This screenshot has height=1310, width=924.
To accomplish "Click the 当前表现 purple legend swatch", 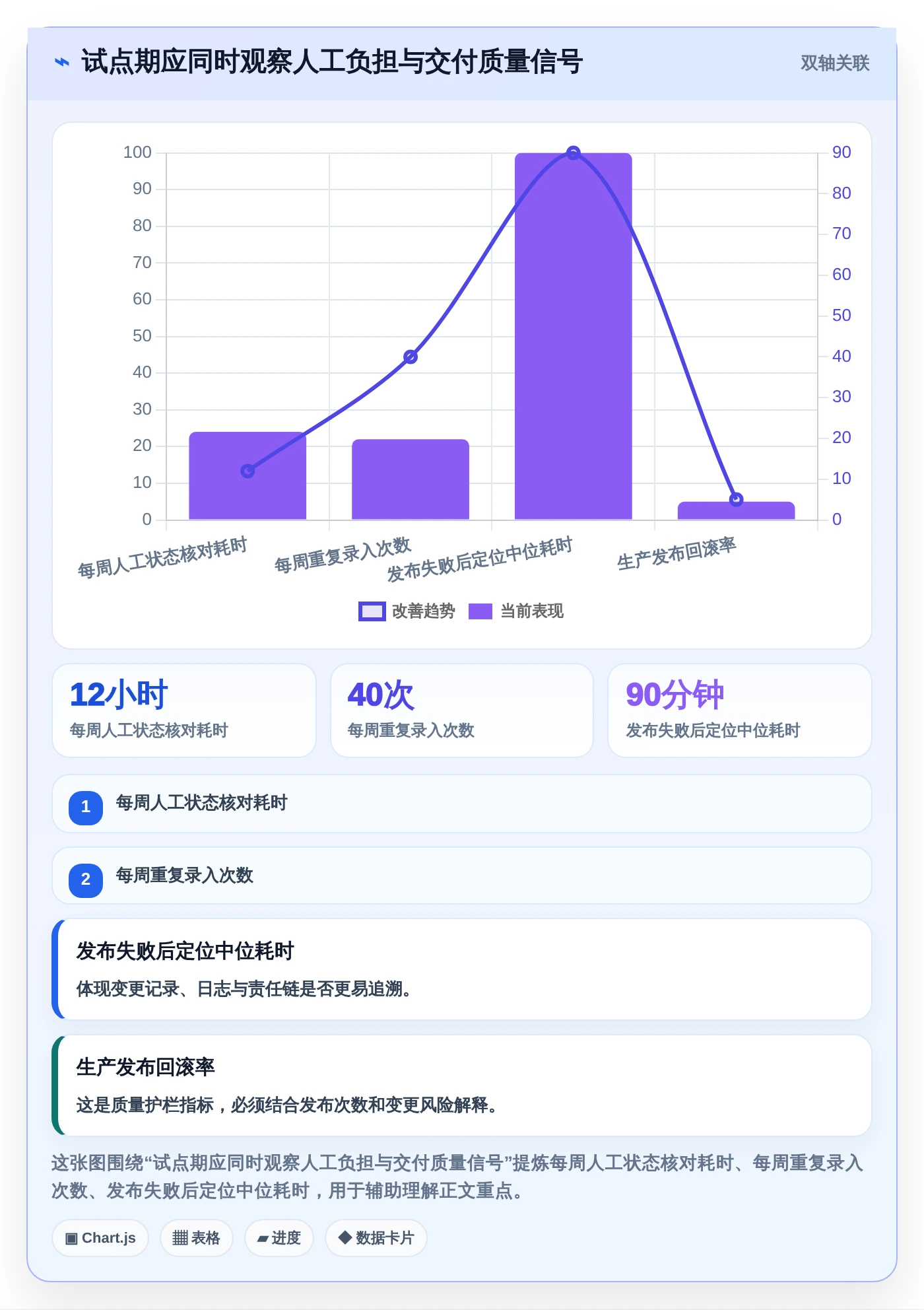I will point(480,611).
